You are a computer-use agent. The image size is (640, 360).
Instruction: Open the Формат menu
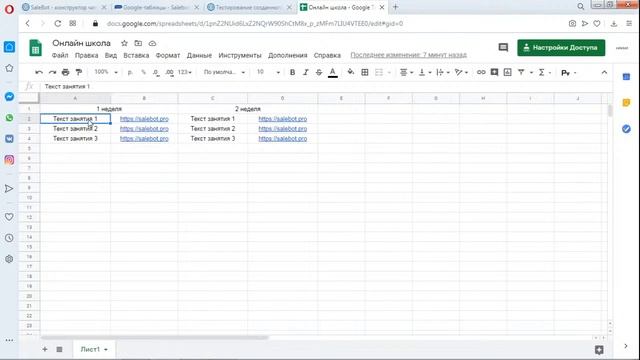pyautogui.click(x=168, y=55)
